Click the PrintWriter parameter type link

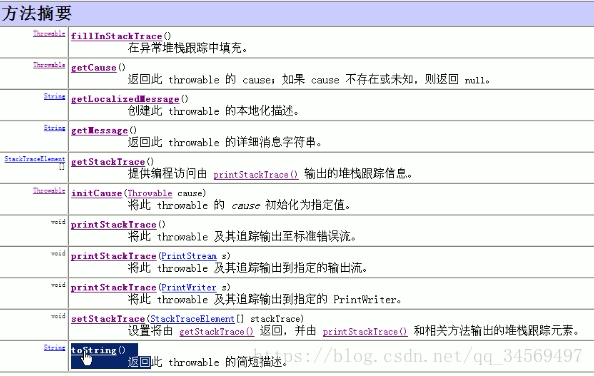click(189, 287)
